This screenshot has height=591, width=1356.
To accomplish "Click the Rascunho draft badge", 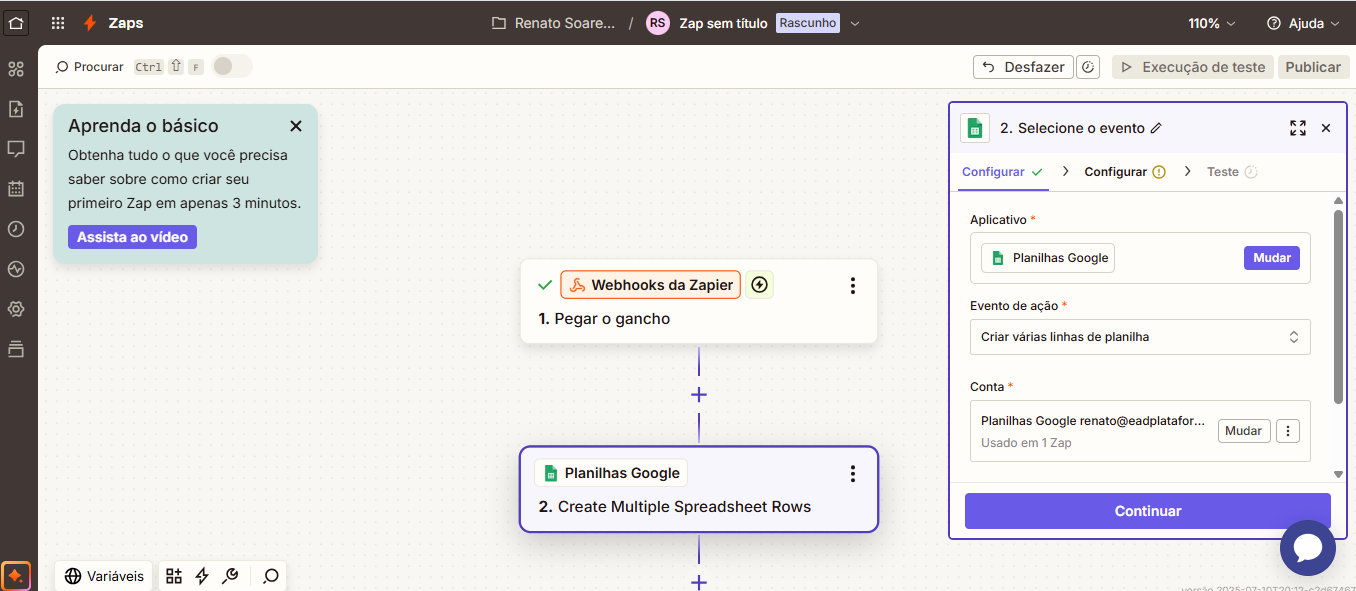I will [808, 23].
